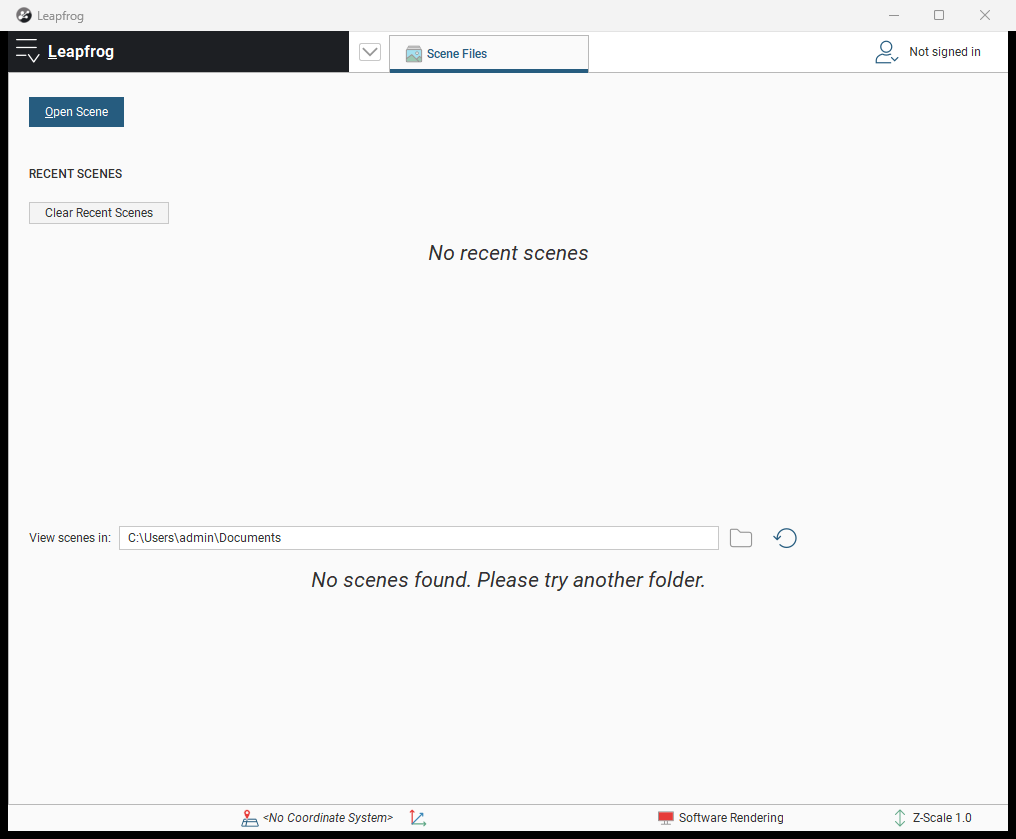The height and width of the screenshot is (839, 1016).
Task: Minimize the Leapfrog window
Action: coord(894,15)
